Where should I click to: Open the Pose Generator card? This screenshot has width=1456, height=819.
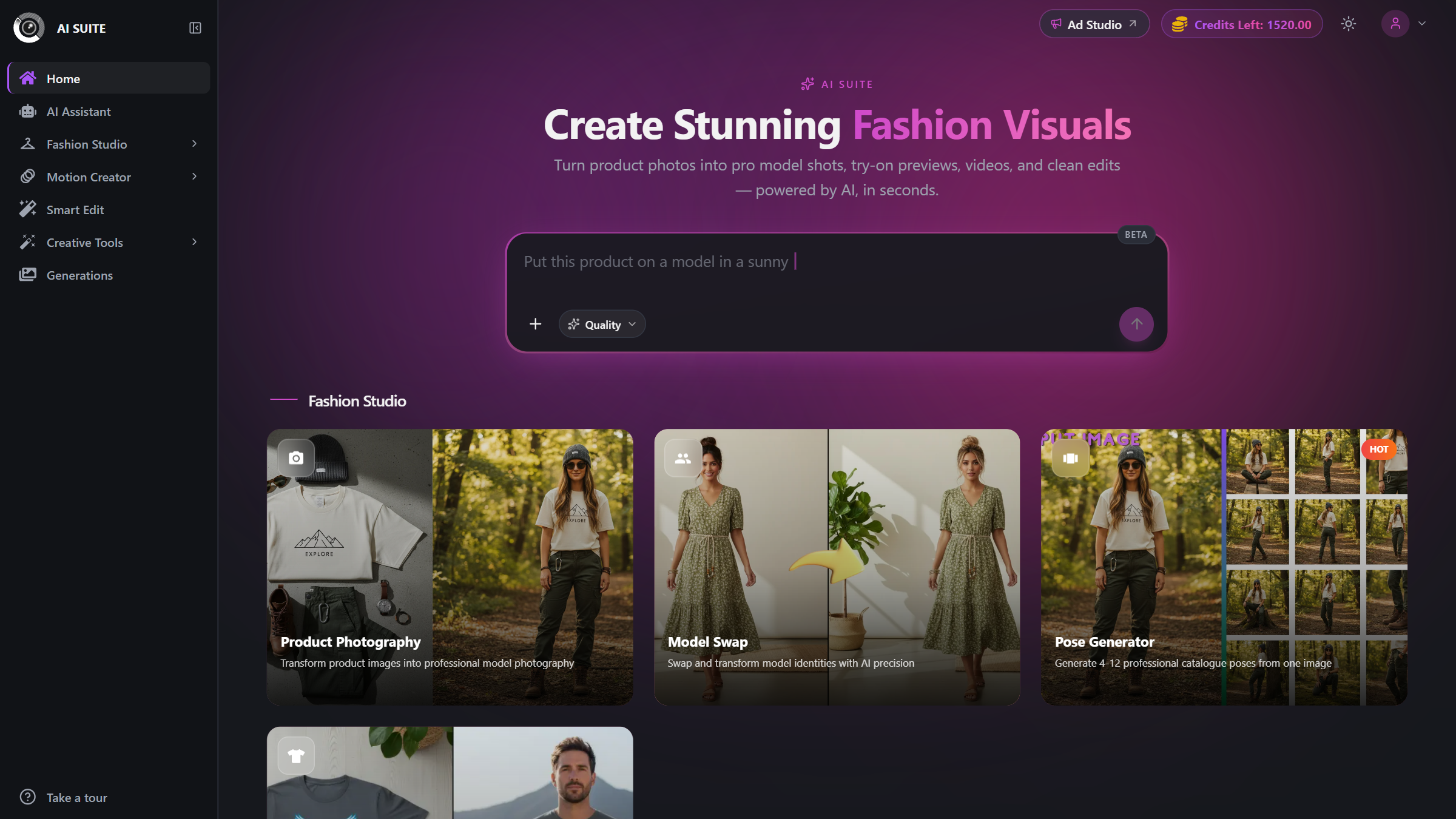point(1224,567)
